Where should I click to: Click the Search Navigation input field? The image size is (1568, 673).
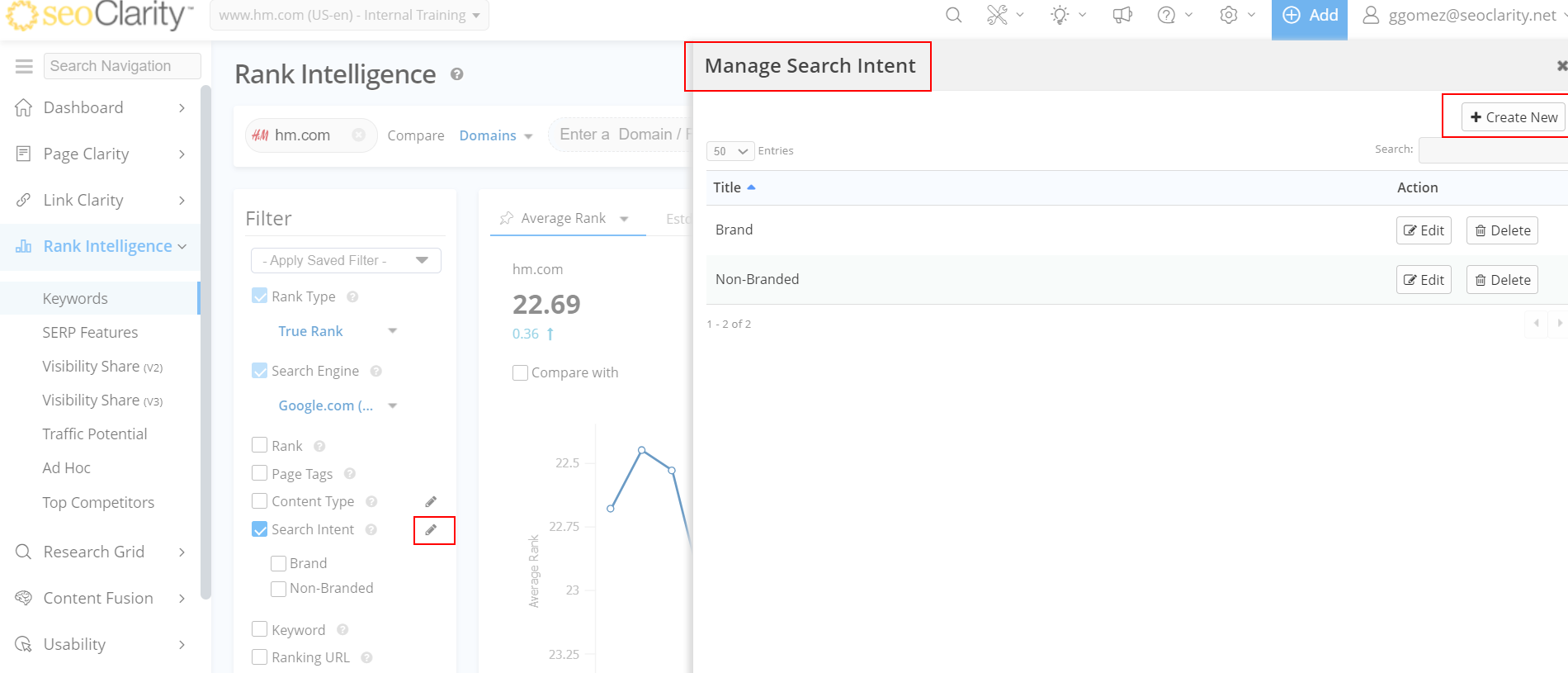[x=122, y=66]
